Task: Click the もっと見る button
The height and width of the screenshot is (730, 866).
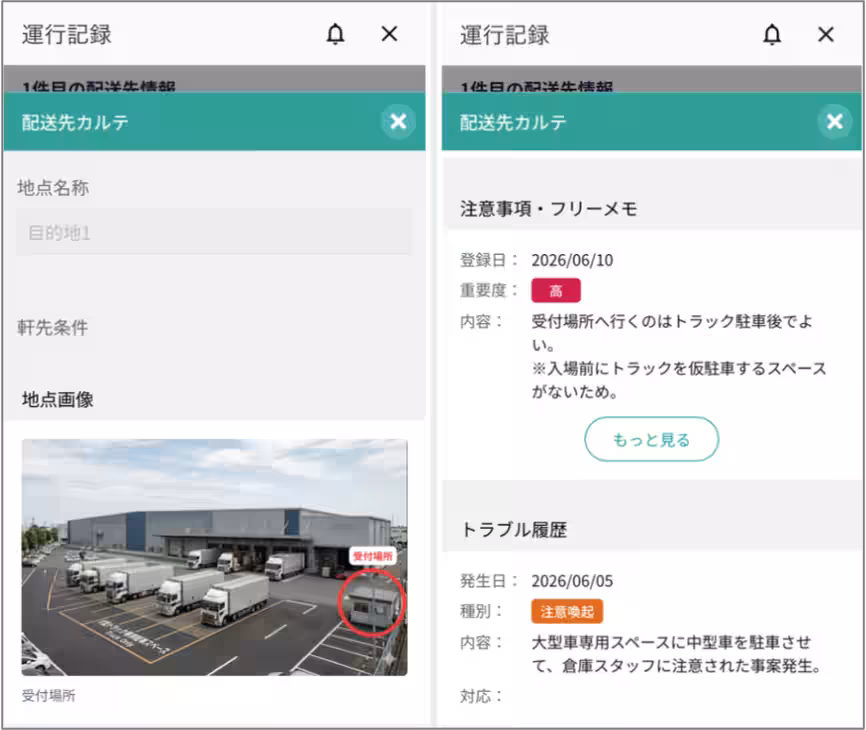Action: pos(652,440)
